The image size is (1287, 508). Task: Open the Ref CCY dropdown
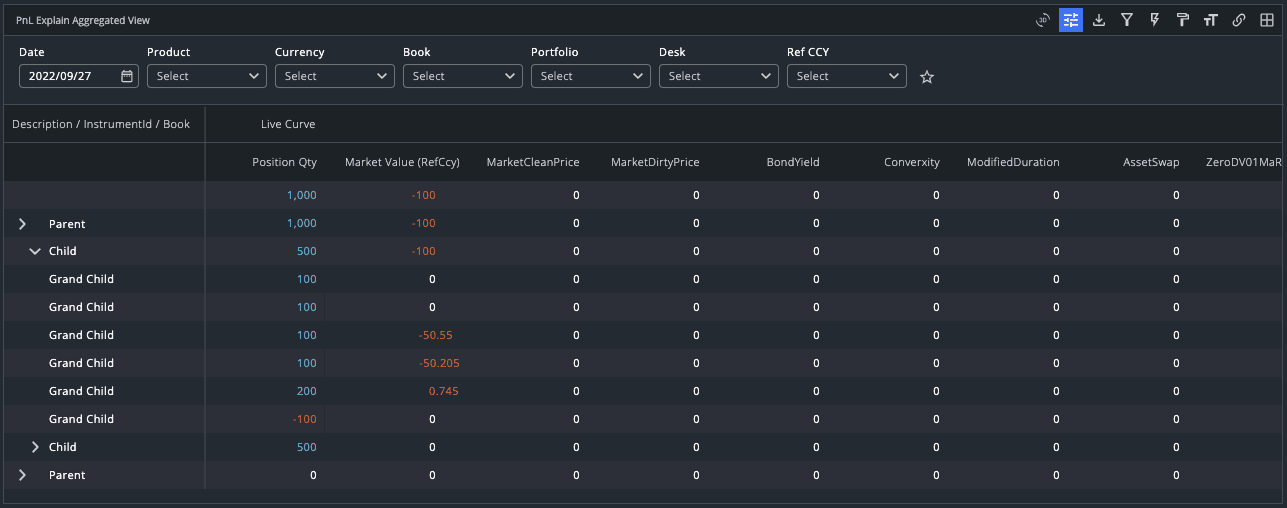[x=847, y=76]
